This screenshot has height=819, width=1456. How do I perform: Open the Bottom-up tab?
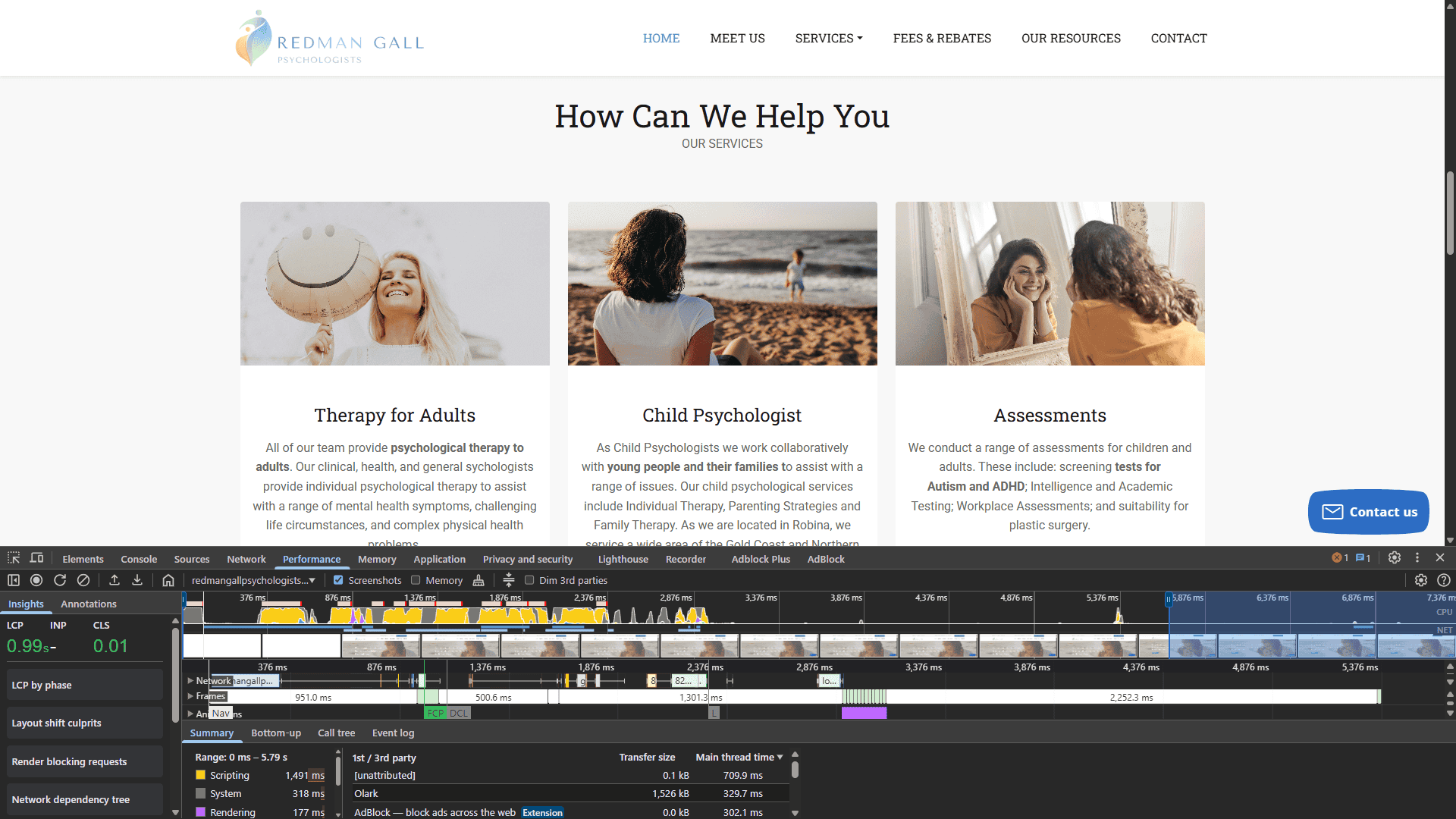(x=276, y=733)
